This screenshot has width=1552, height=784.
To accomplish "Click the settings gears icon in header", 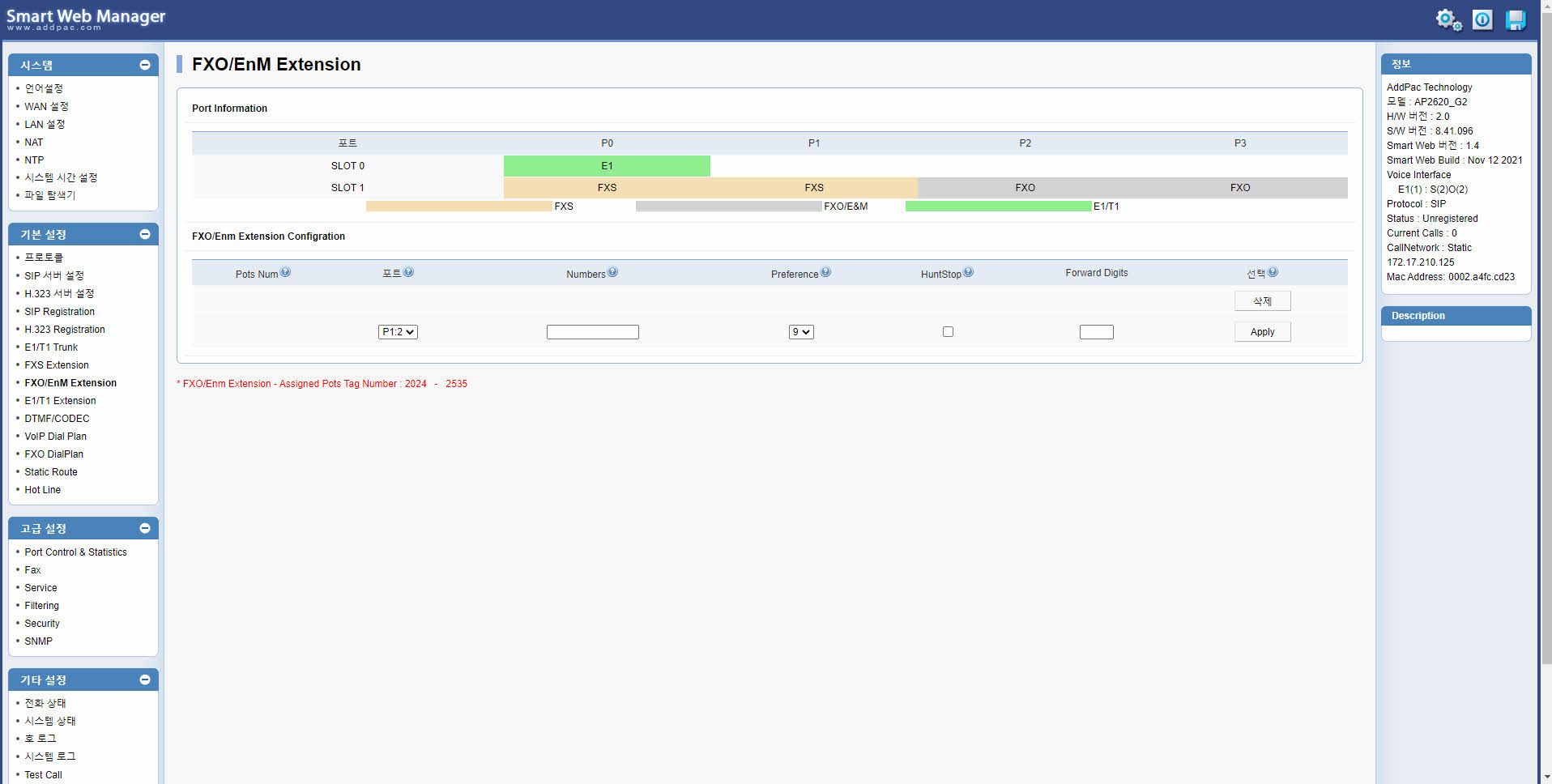I will pos(1448,19).
